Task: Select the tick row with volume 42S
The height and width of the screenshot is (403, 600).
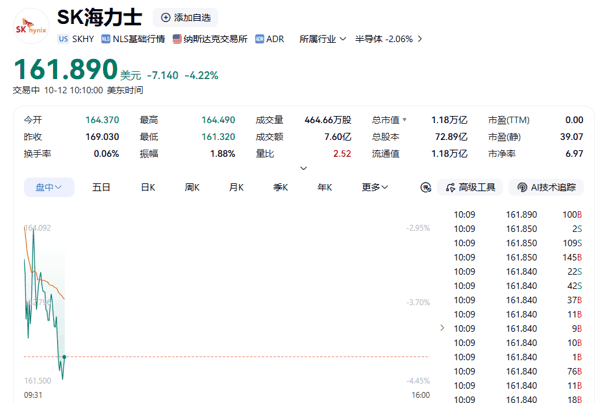Action: [x=518, y=286]
